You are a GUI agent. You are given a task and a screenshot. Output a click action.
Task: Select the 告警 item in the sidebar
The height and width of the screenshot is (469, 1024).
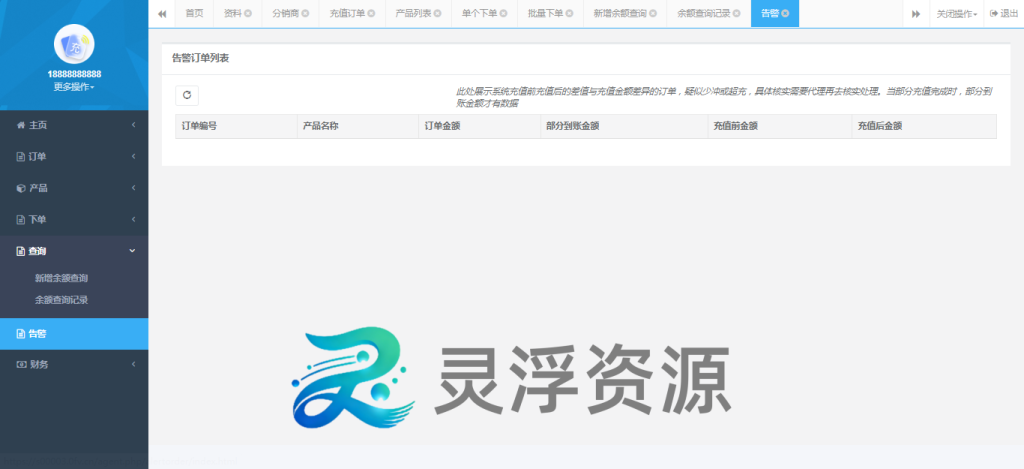point(74,334)
